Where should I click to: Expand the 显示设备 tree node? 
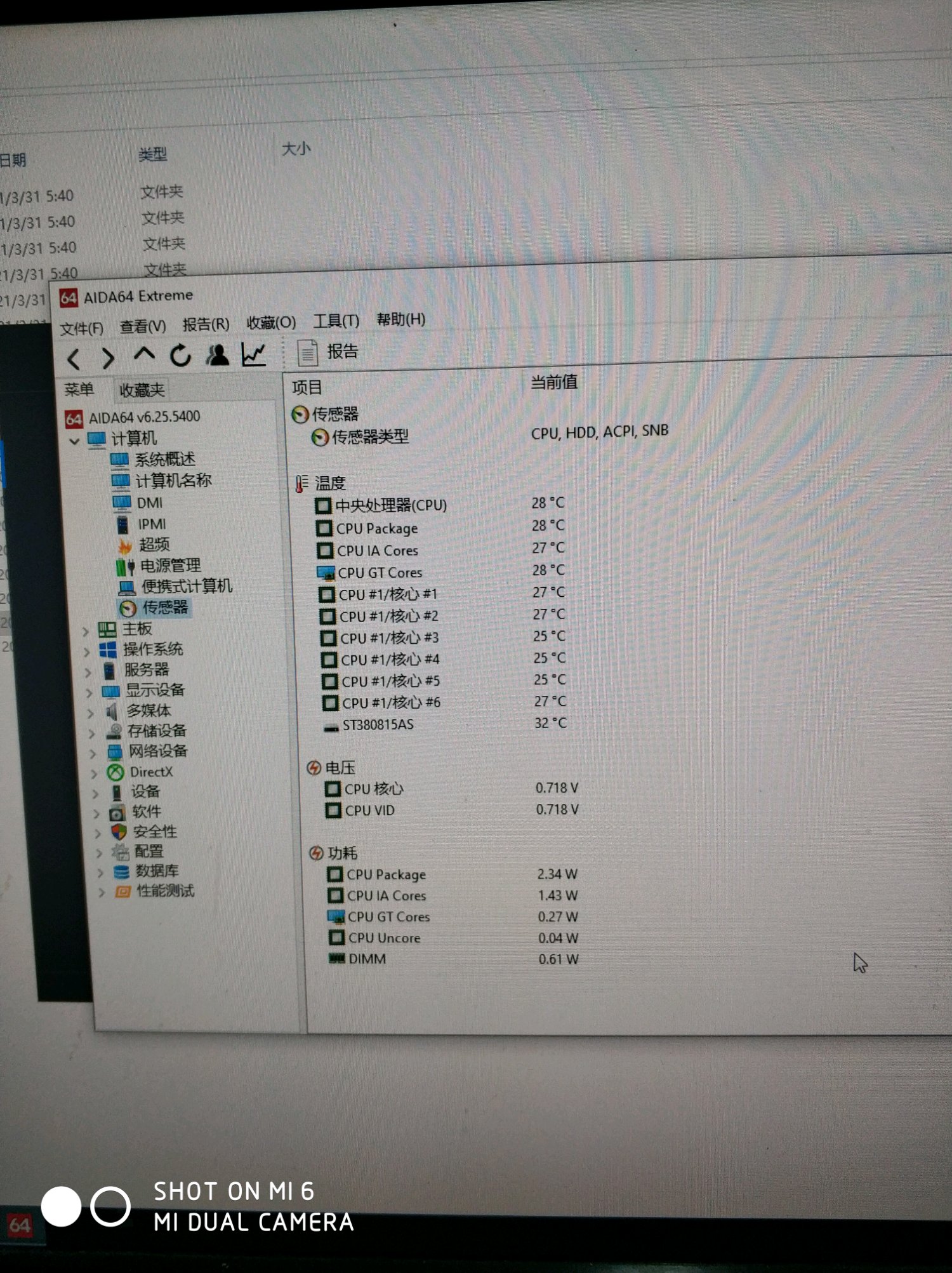click(89, 692)
